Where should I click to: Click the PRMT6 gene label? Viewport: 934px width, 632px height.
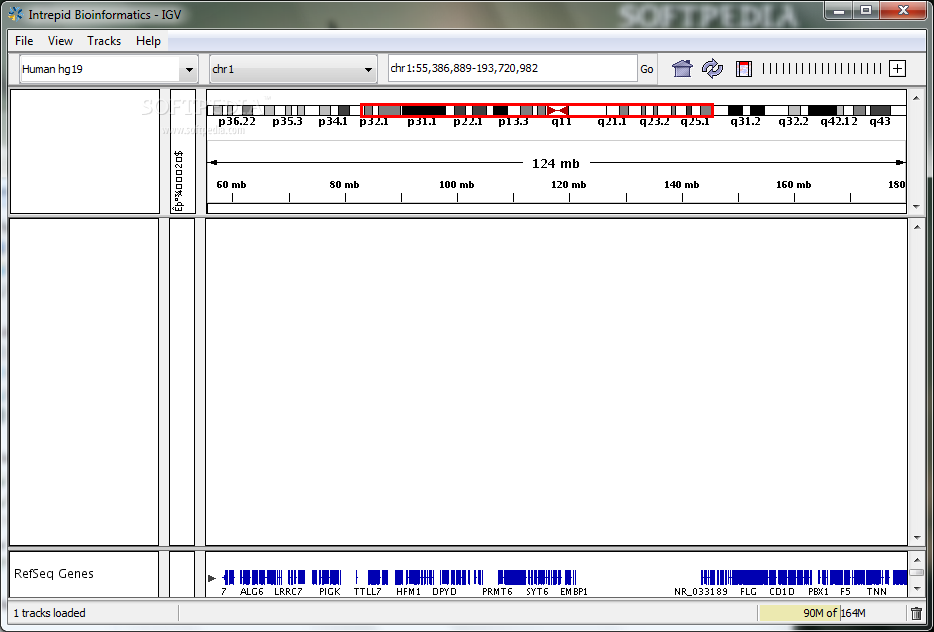point(497,592)
